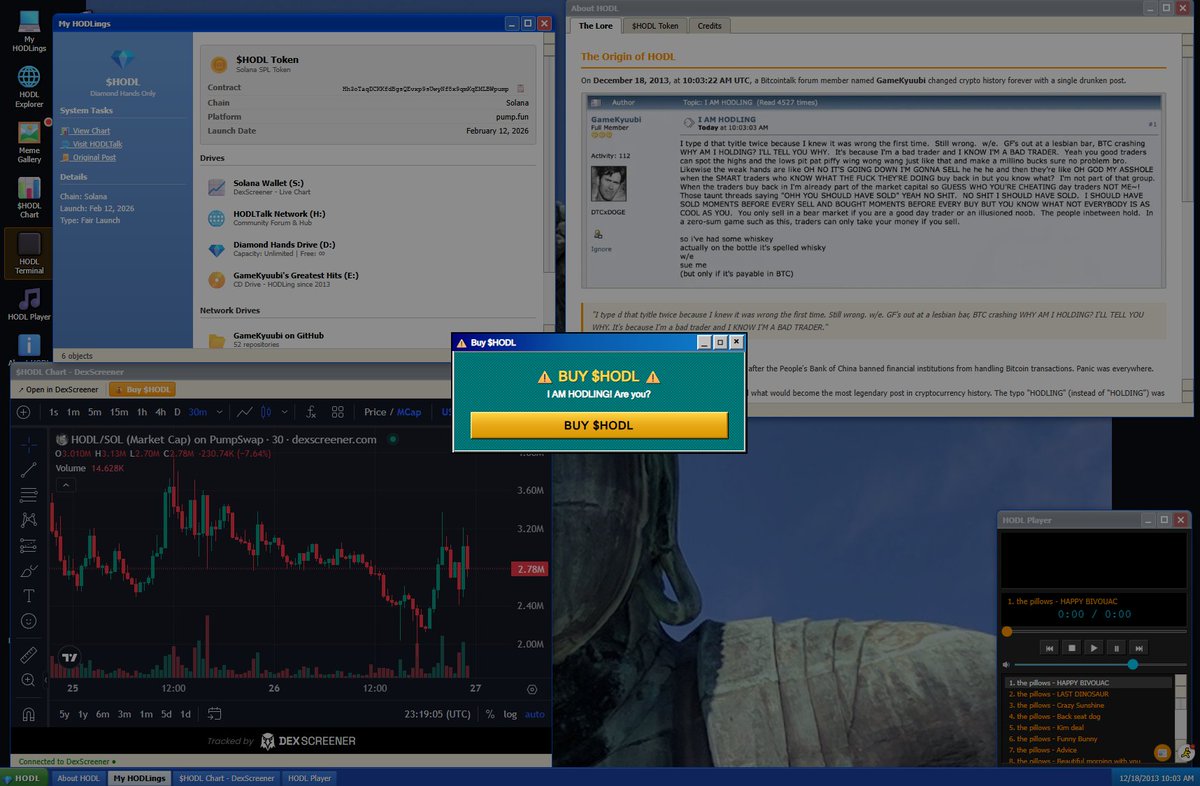
Task: Collapse the legend chevron below Volume
Action: click(66, 485)
